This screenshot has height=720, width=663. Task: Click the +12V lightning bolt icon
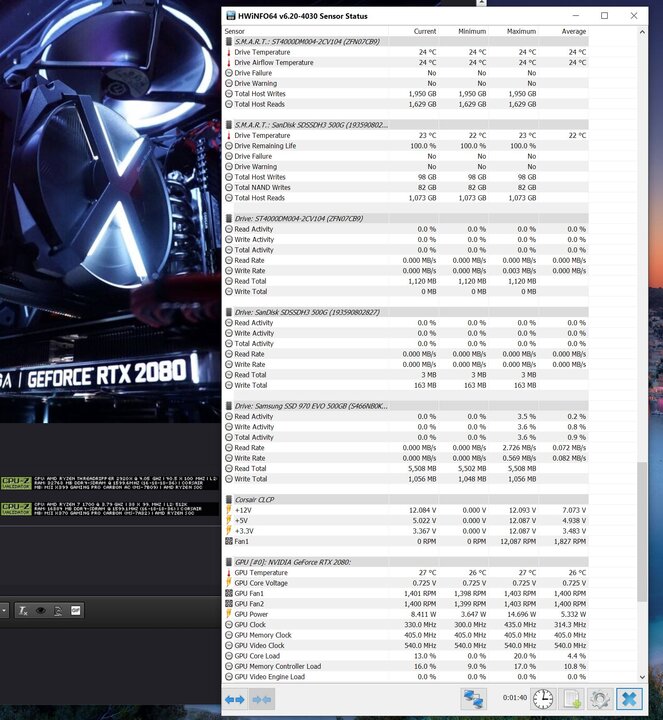tap(229, 510)
